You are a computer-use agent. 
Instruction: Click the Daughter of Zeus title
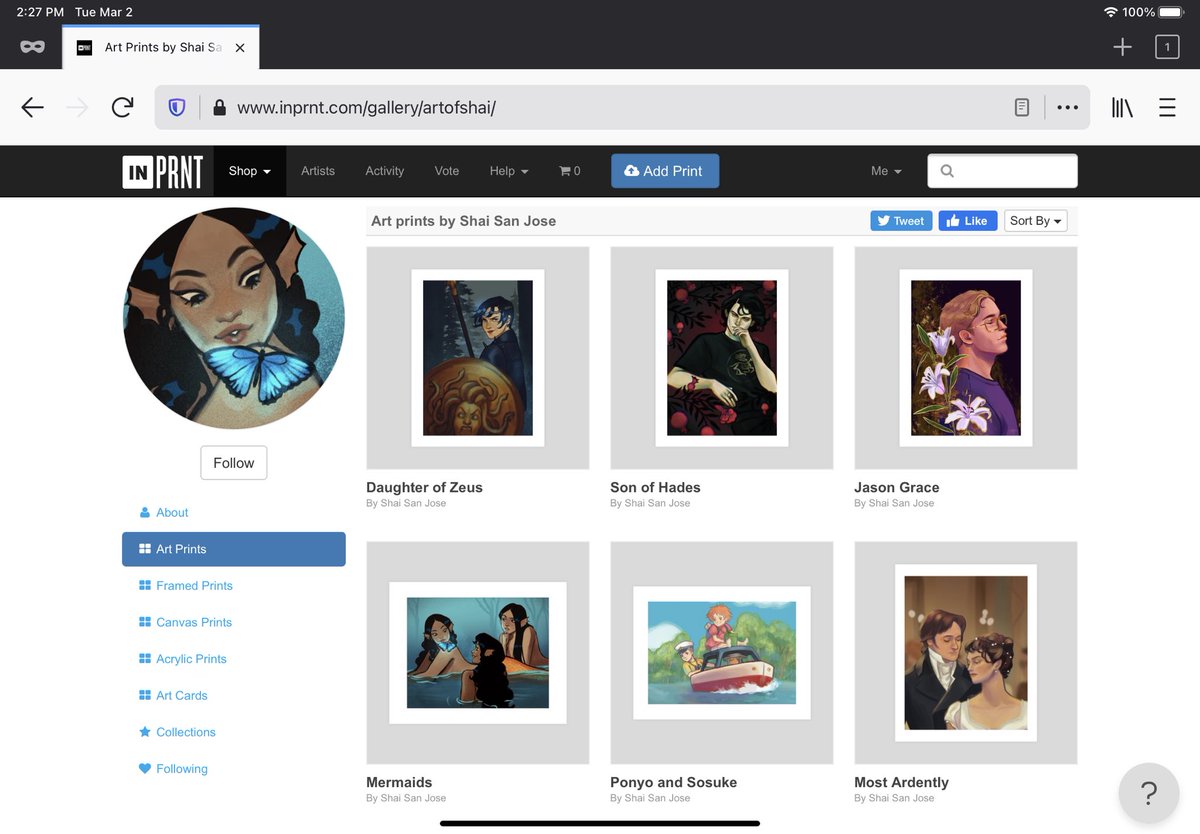424,488
